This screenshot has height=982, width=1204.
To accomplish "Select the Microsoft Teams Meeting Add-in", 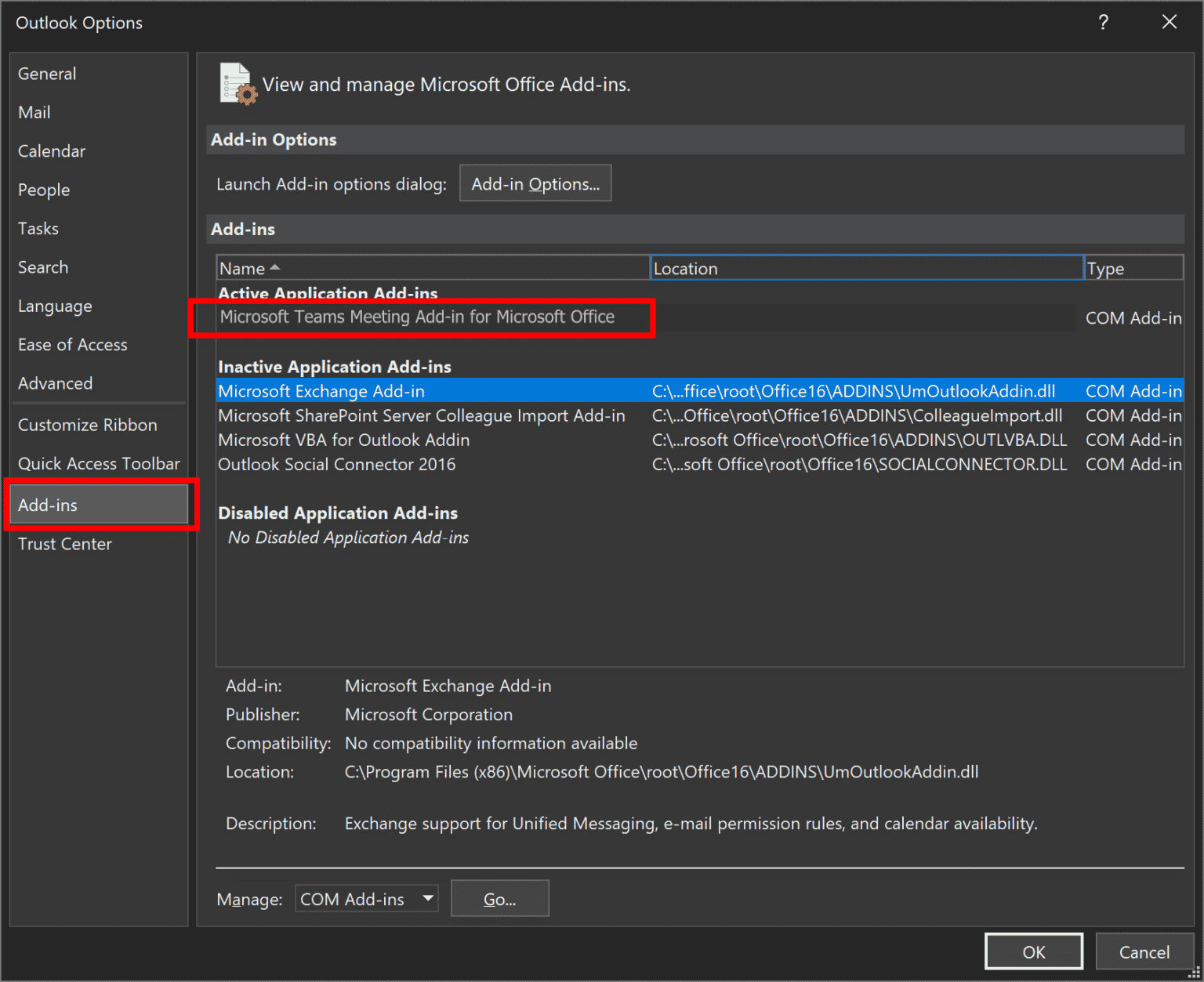I will [417, 317].
